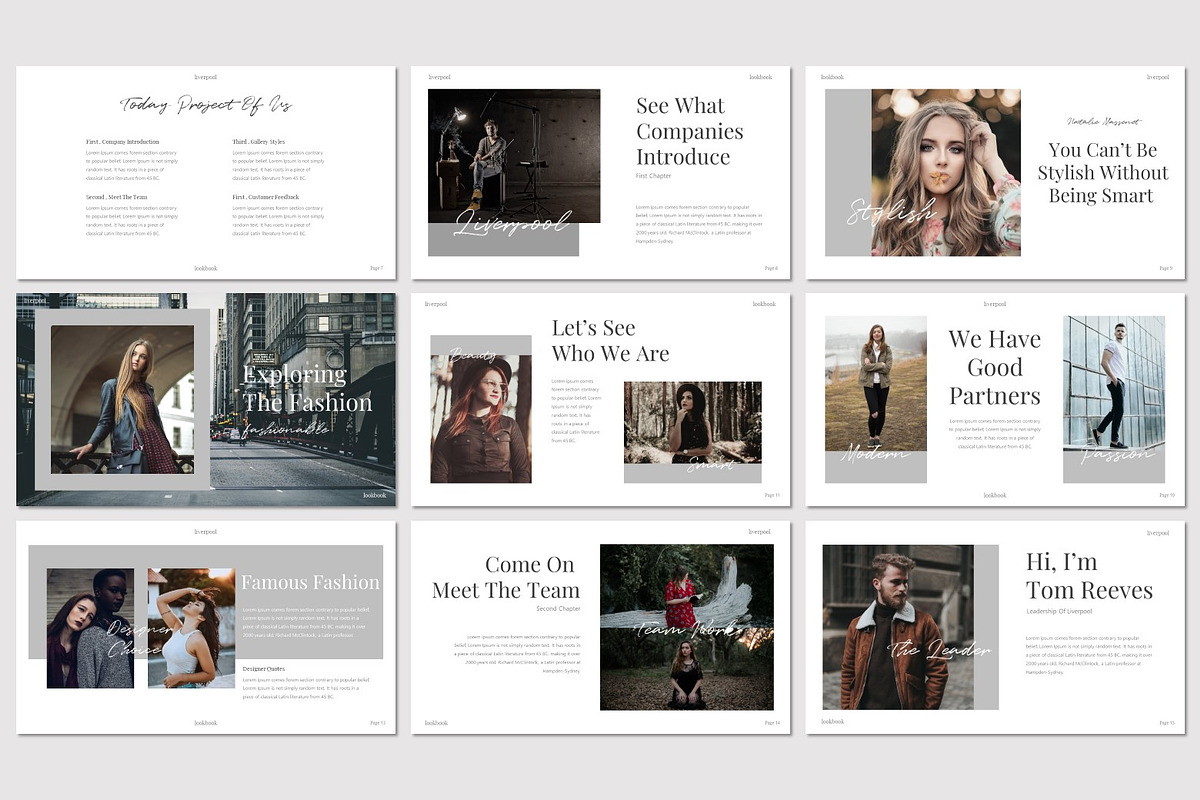The image size is (1200, 800).
Task: Select the 'You Can't Be Stylish Without Being Smart' heading
Action: [1102, 171]
